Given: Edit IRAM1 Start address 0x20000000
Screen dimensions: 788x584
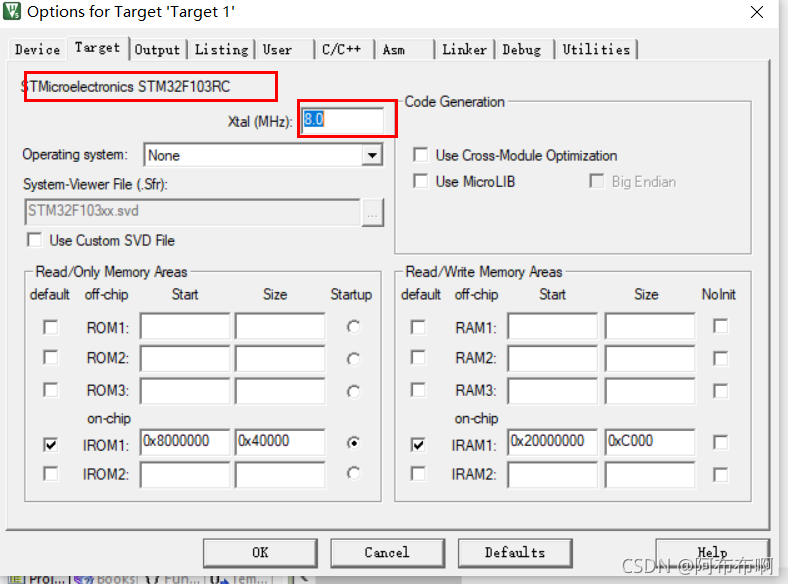Looking at the screenshot, I should 552,442.
